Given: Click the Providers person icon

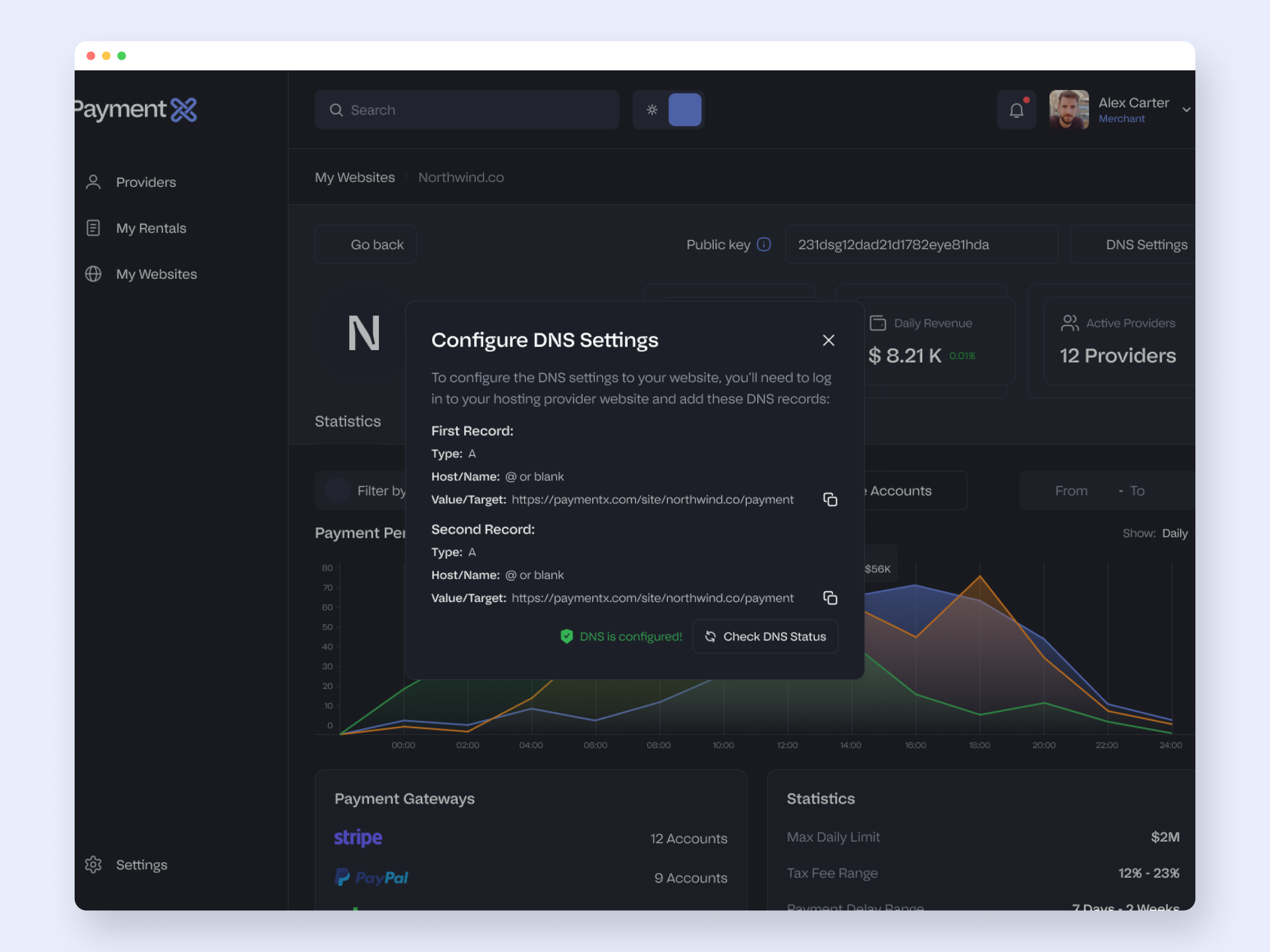Looking at the screenshot, I should (x=93, y=182).
